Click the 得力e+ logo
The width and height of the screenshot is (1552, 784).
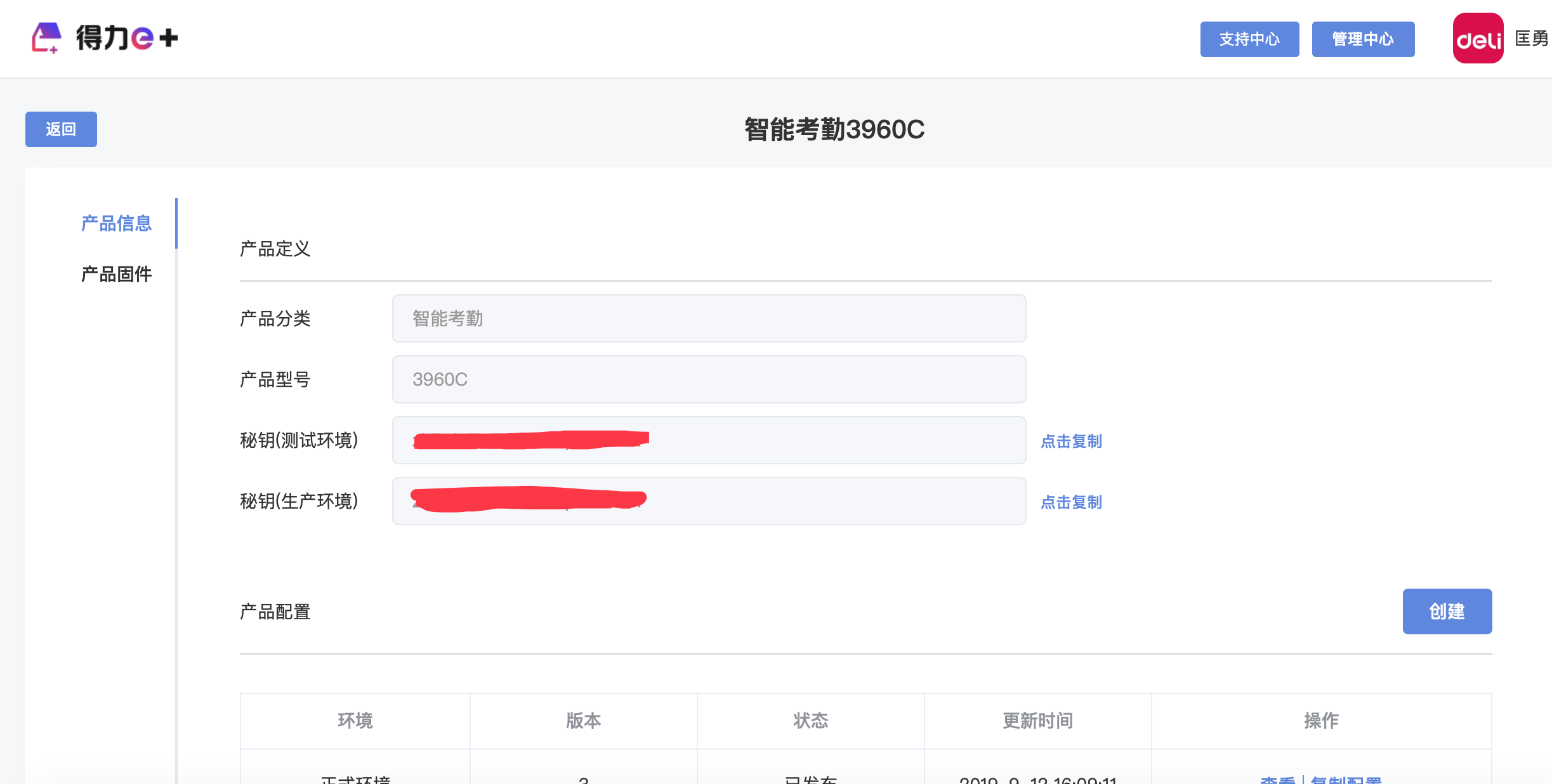point(105,38)
